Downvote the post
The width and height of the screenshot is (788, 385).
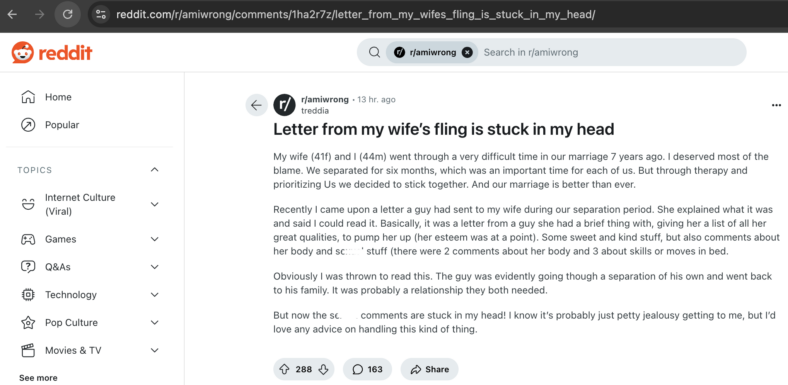[x=323, y=369]
